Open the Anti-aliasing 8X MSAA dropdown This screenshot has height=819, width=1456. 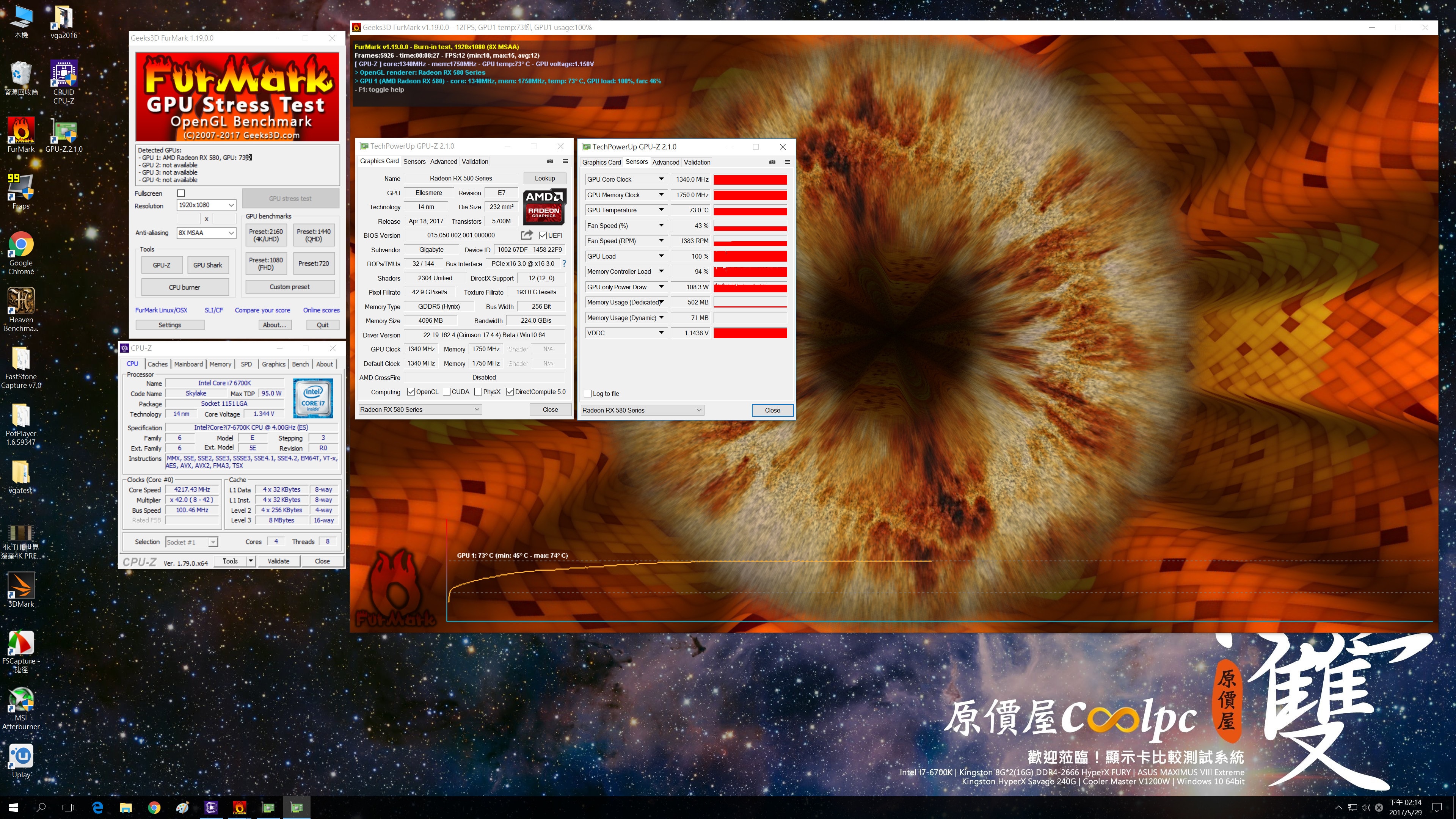point(206,233)
